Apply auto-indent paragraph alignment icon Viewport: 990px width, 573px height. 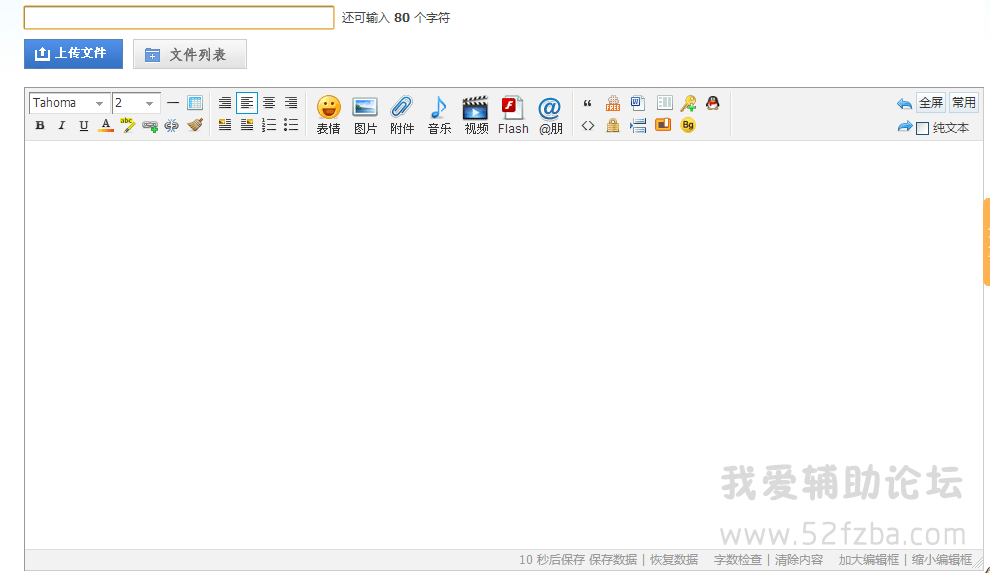coord(225,102)
